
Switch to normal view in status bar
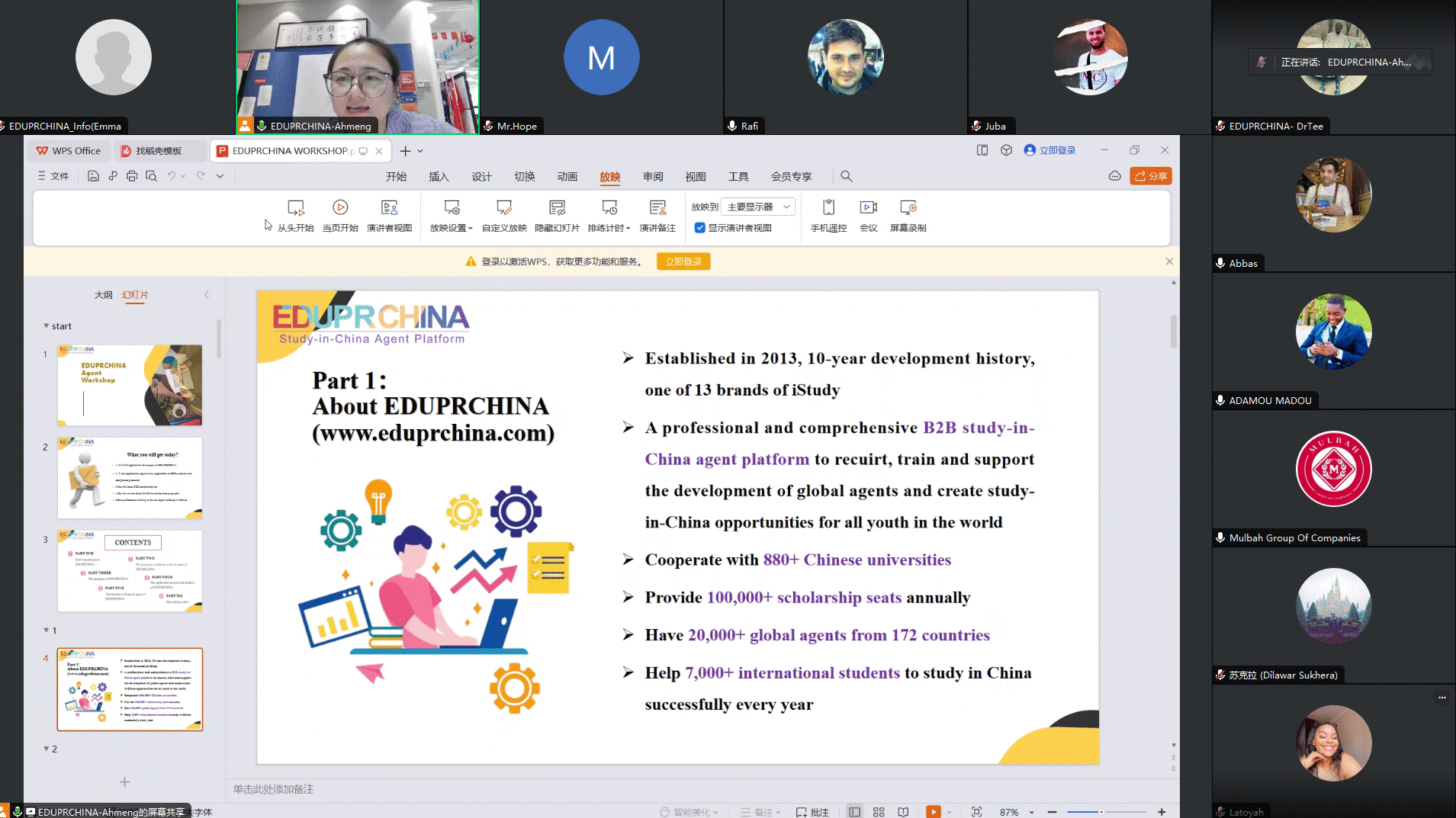(854, 812)
